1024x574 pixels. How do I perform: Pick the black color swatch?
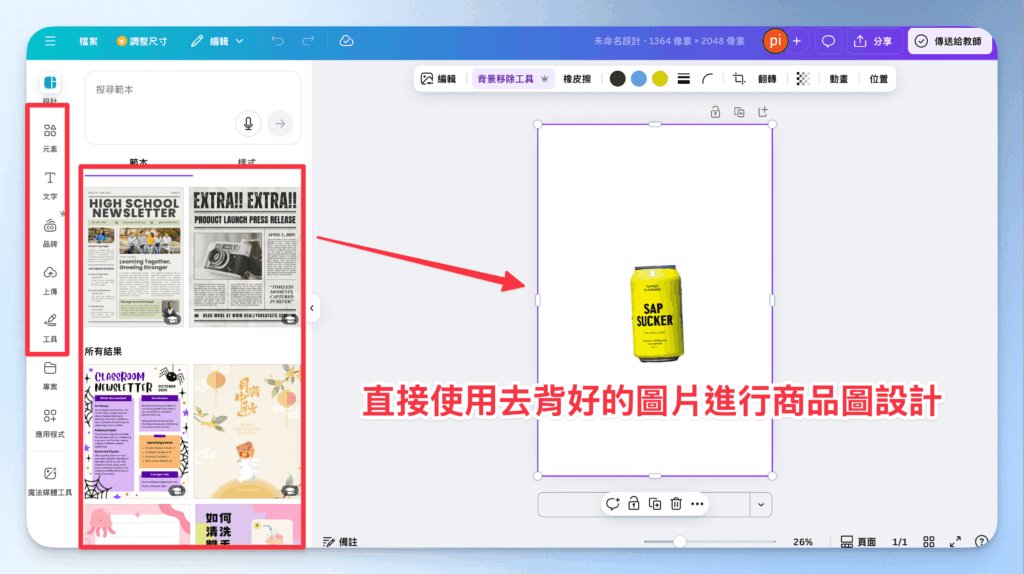618,79
